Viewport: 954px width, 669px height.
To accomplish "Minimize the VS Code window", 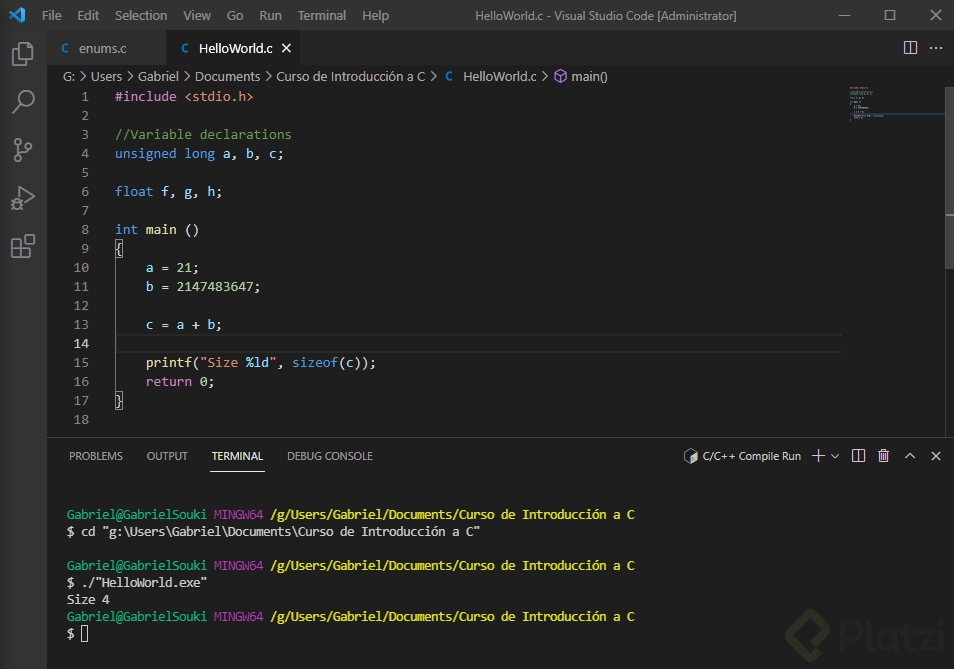I will click(x=844, y=15).
